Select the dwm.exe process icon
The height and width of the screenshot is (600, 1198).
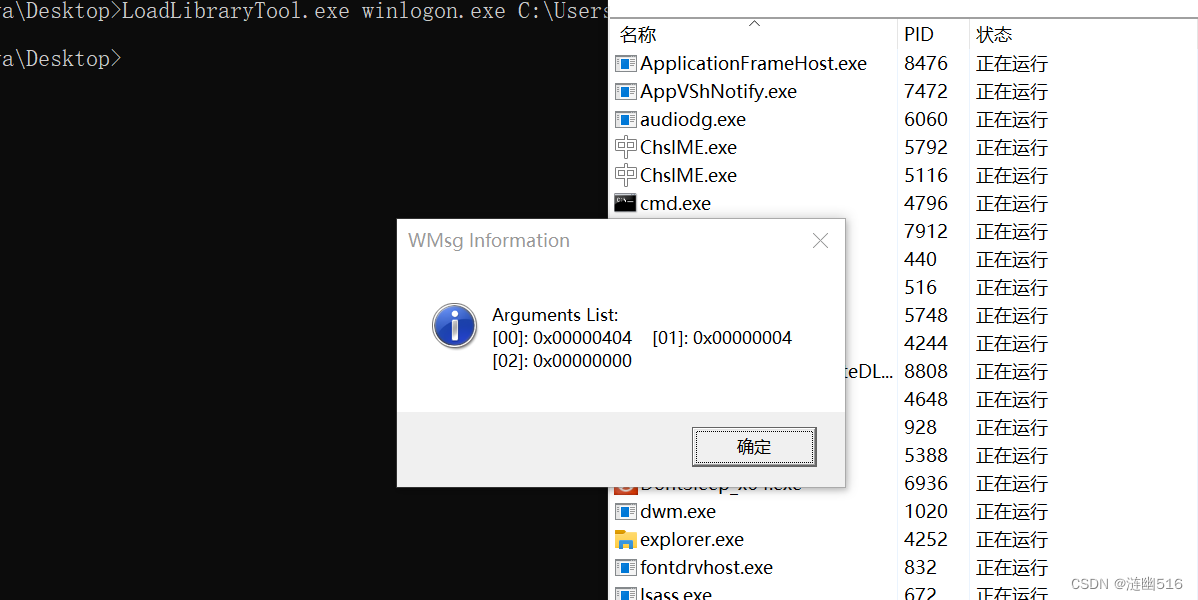click(626, 511)
